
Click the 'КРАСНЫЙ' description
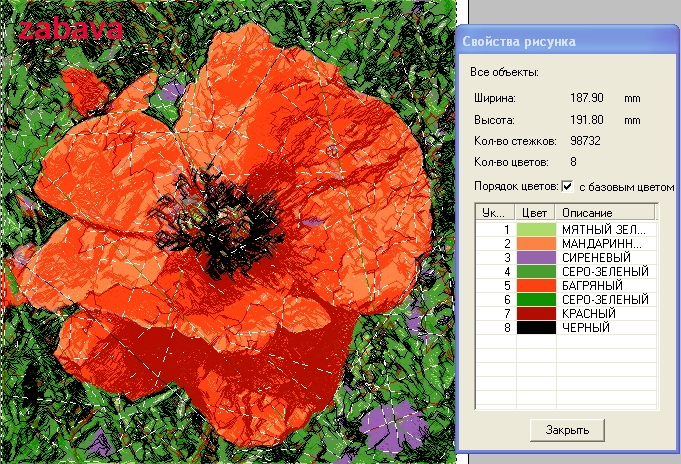click(x=589, y=313)
